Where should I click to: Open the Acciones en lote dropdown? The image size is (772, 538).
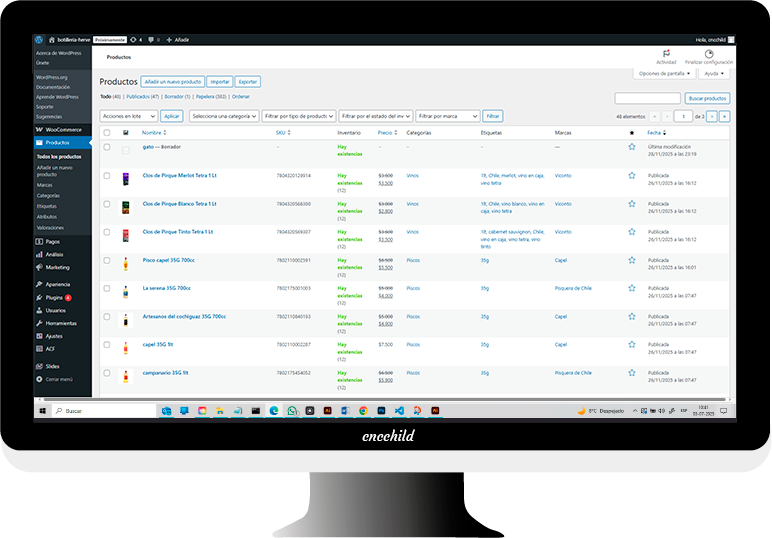(128, 116)
